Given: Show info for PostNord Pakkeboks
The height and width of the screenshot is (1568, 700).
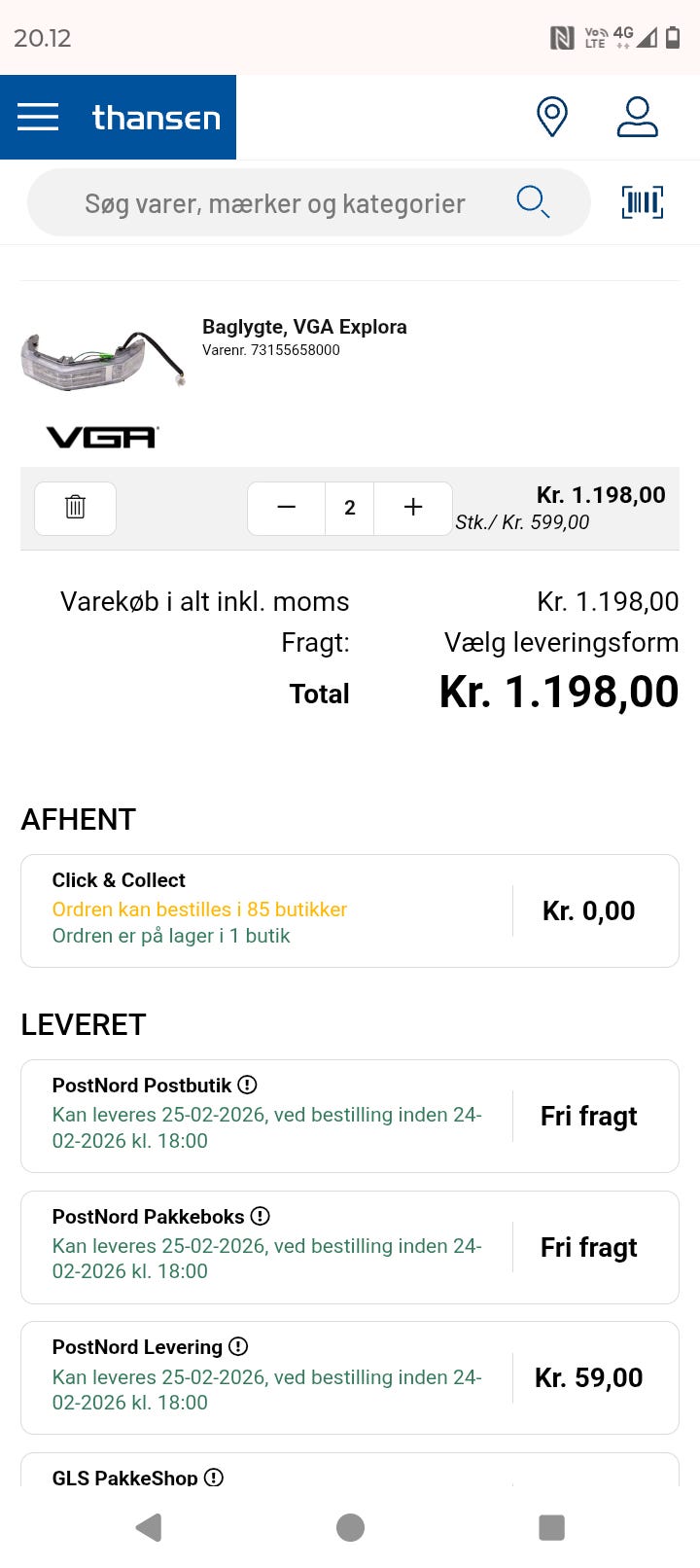Looking at the screenshot, I should [260, 1216].
